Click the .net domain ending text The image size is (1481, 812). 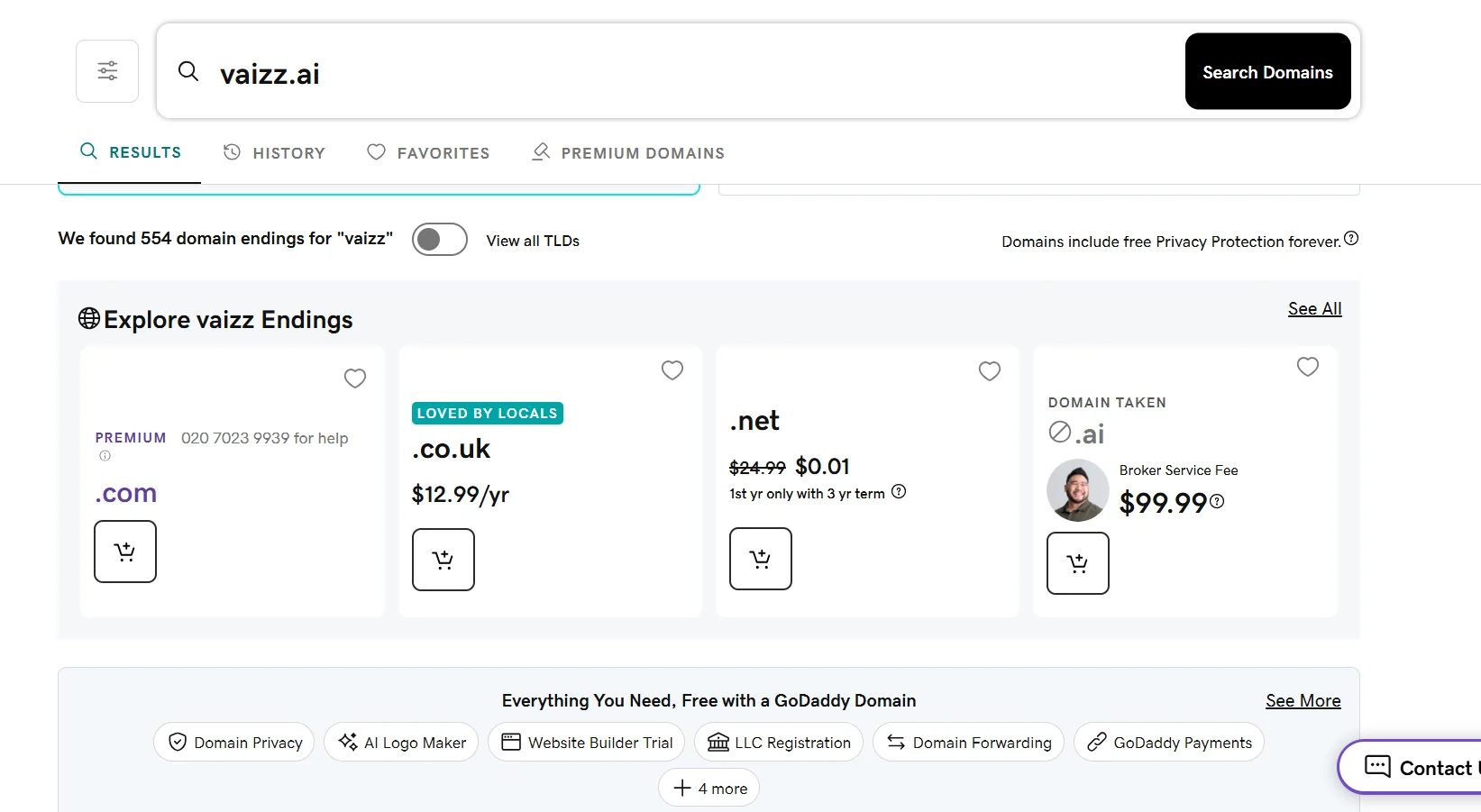(754, 421)
